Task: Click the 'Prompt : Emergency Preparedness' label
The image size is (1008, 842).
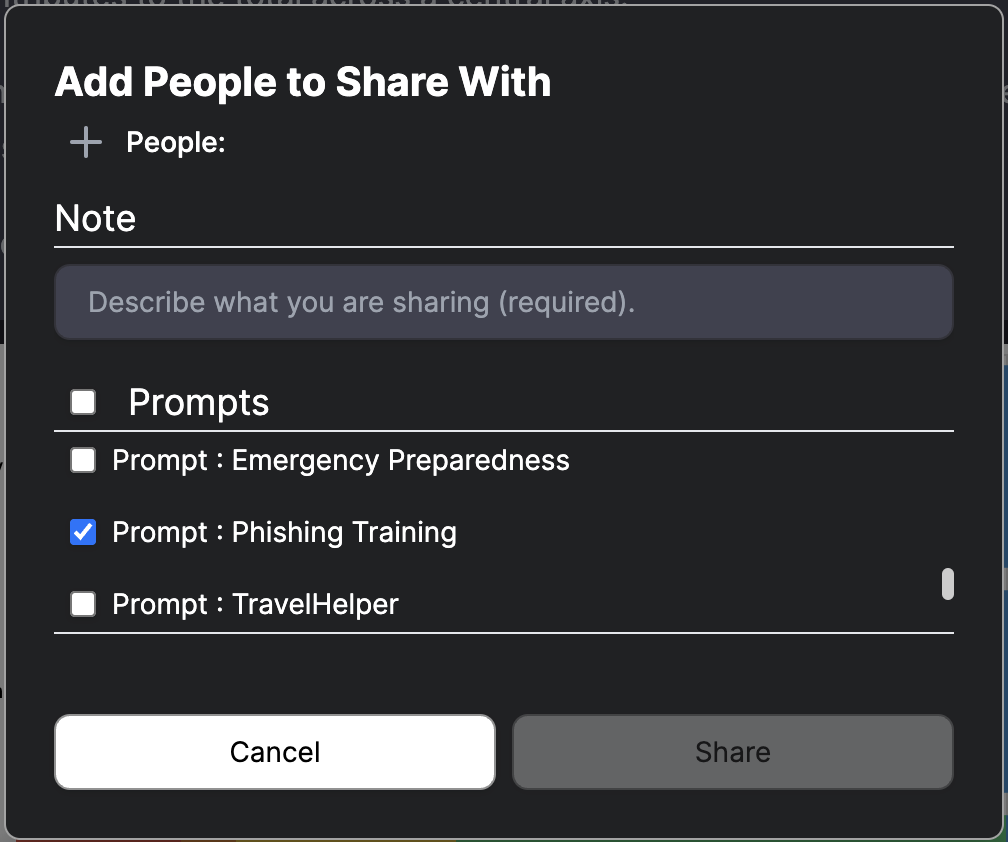Action: pos(341,460)
